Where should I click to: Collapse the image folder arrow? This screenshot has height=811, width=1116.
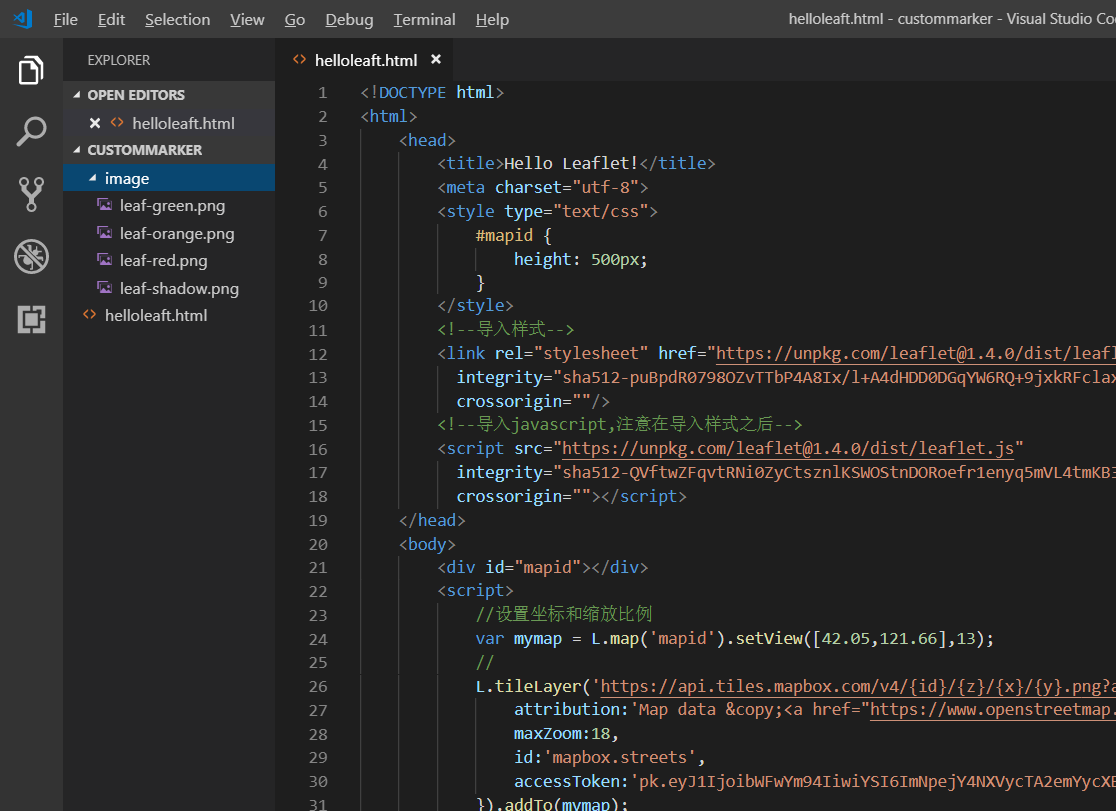[x=93, y=178]
